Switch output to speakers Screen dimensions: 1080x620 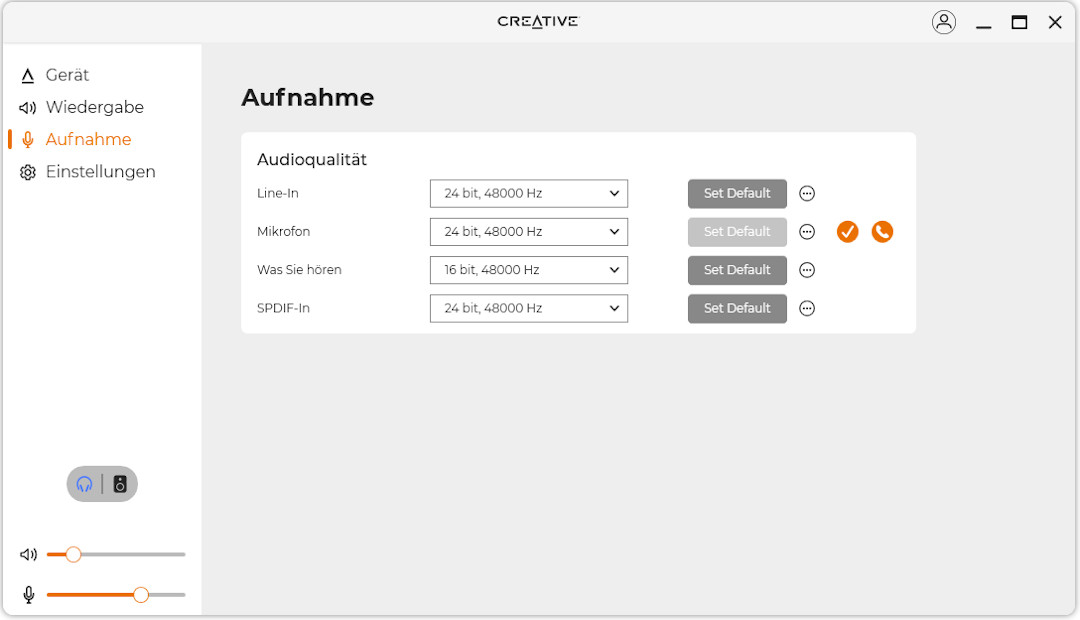pos(120,484)
